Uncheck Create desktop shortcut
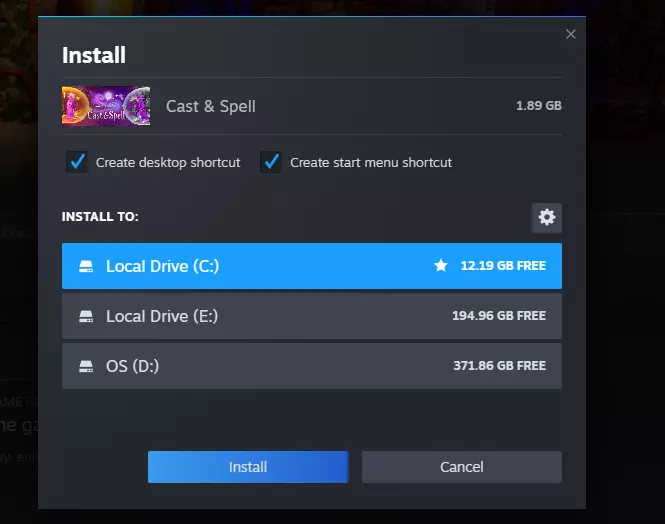The image size is (665, 524). pyautogui.click(x=77, y=162)
